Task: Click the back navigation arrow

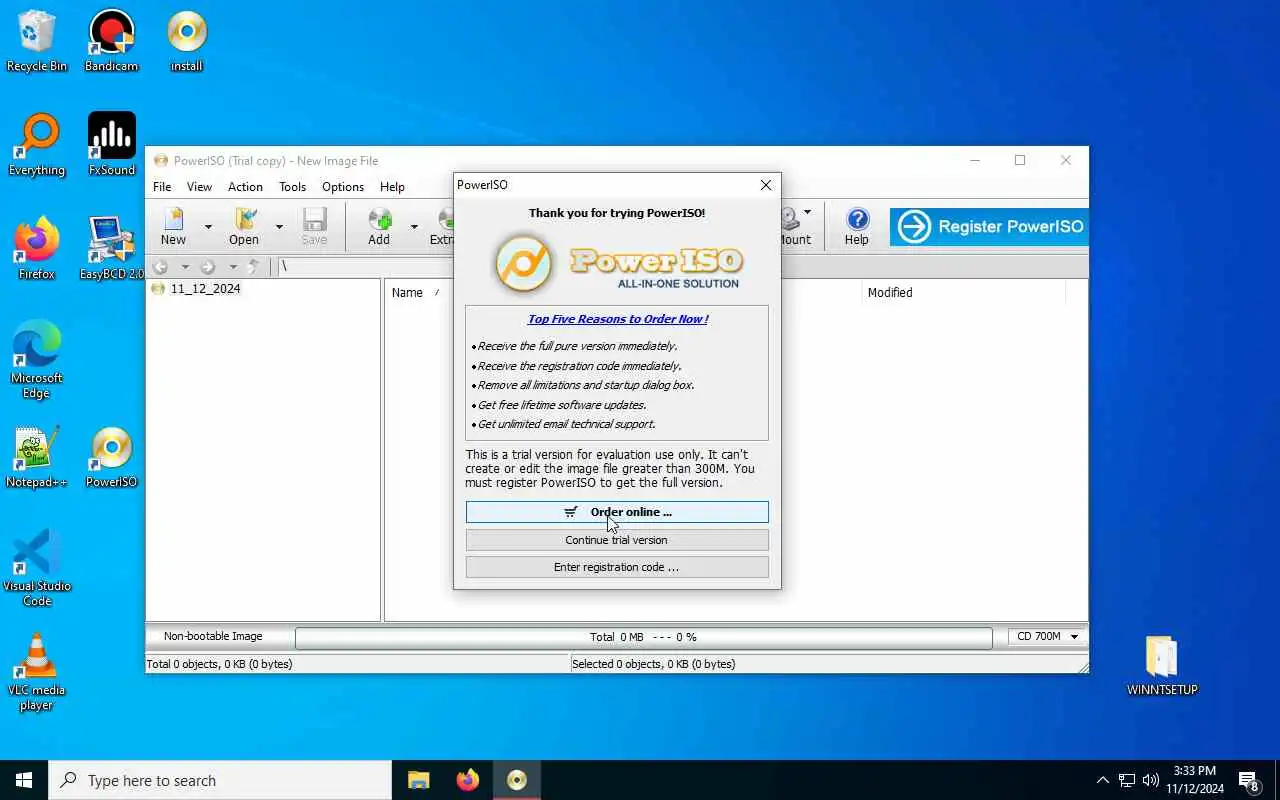Action: 161,267
